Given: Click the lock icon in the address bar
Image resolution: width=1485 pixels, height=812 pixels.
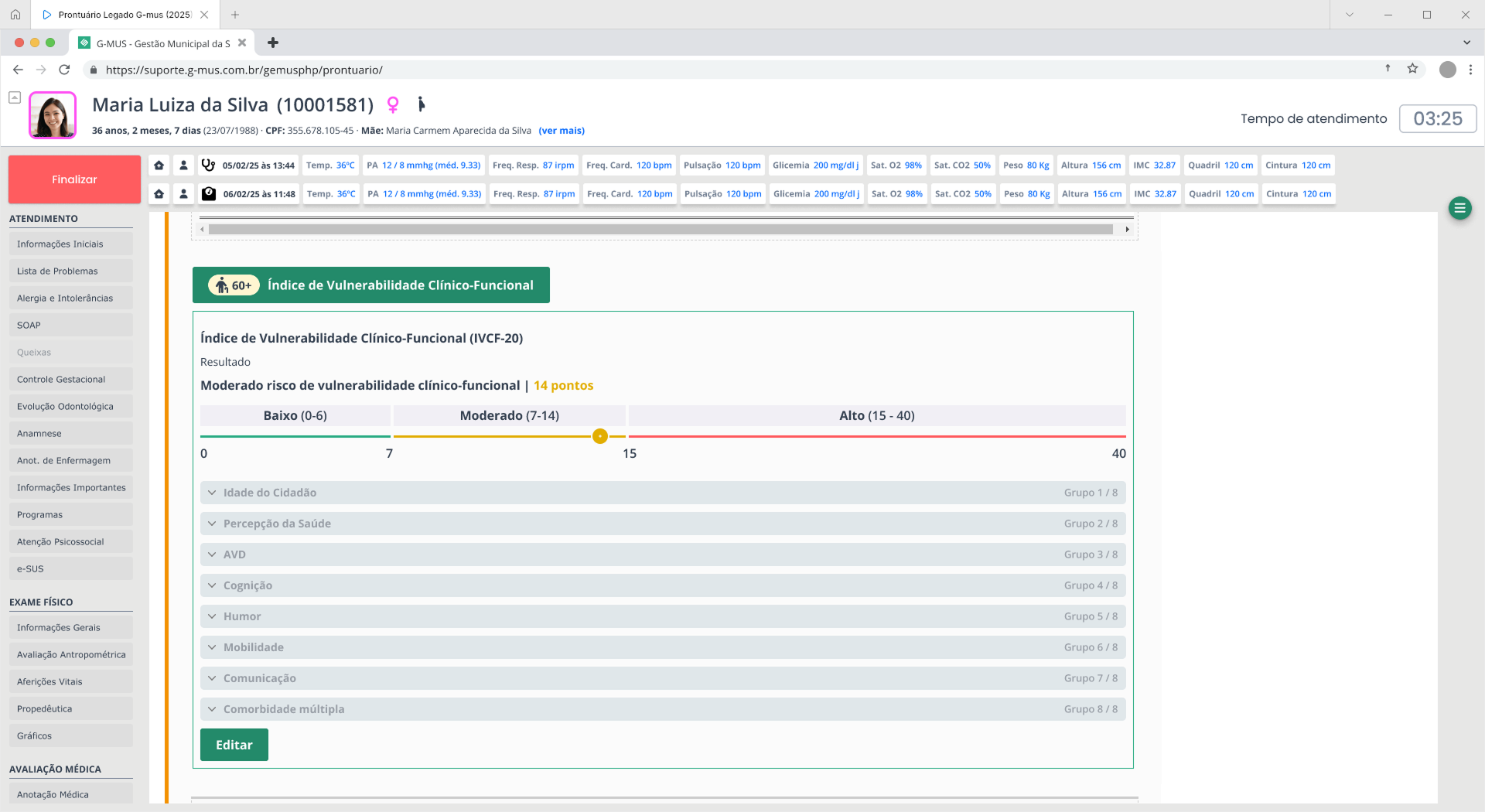Looking at the screenshot, I should tap(94, 70).
